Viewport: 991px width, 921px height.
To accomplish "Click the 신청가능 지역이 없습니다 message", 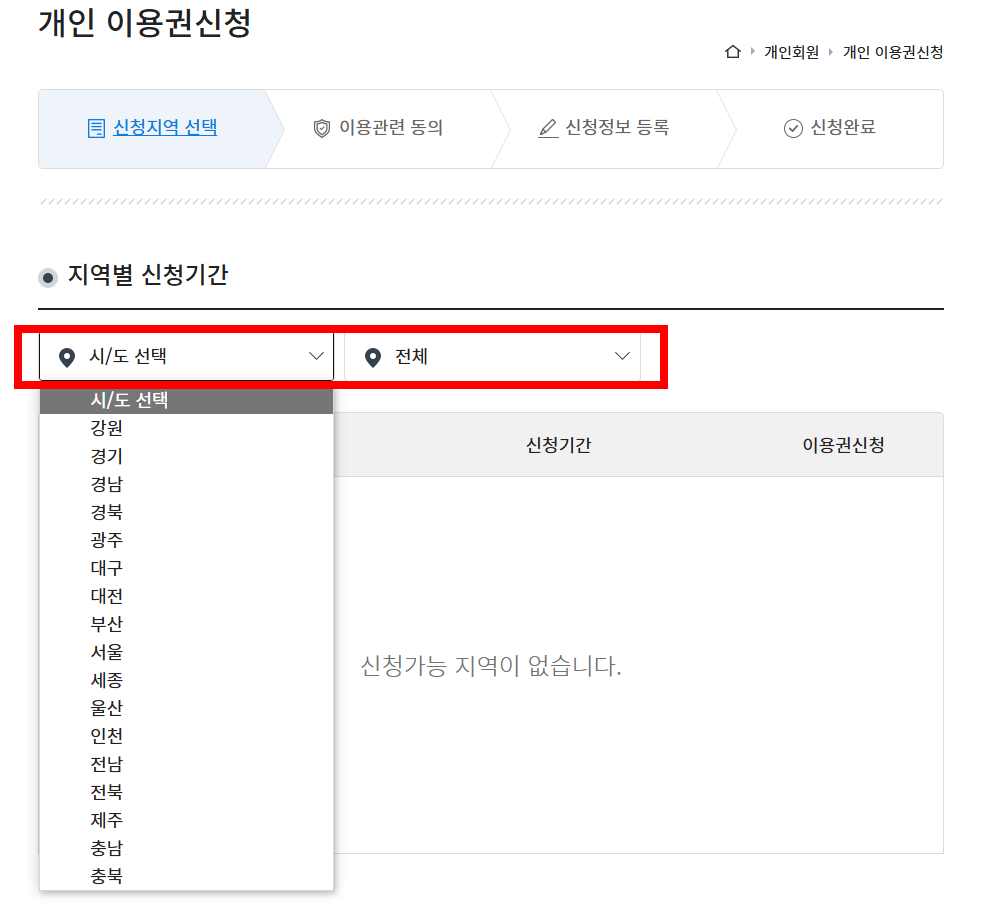I will pos(491,666).
